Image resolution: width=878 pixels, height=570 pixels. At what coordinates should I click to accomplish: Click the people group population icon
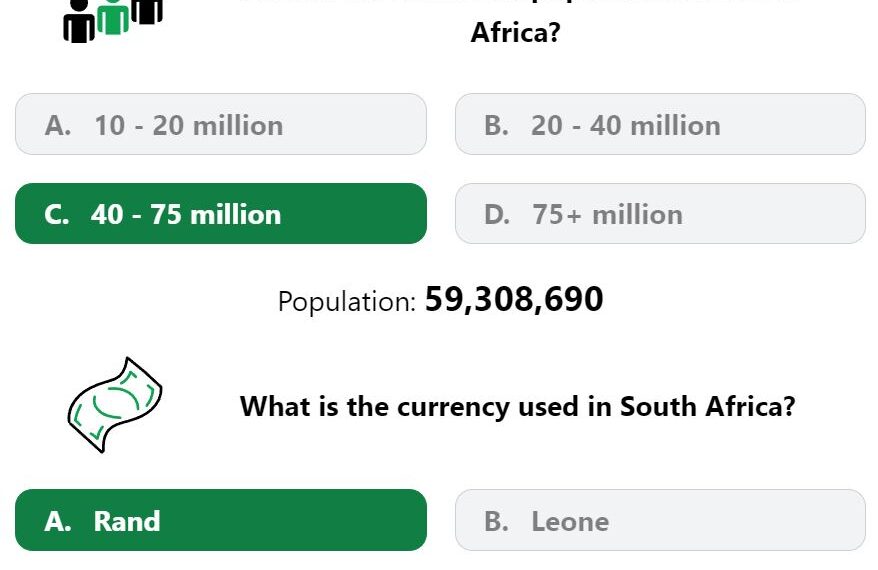coord(113,21)
